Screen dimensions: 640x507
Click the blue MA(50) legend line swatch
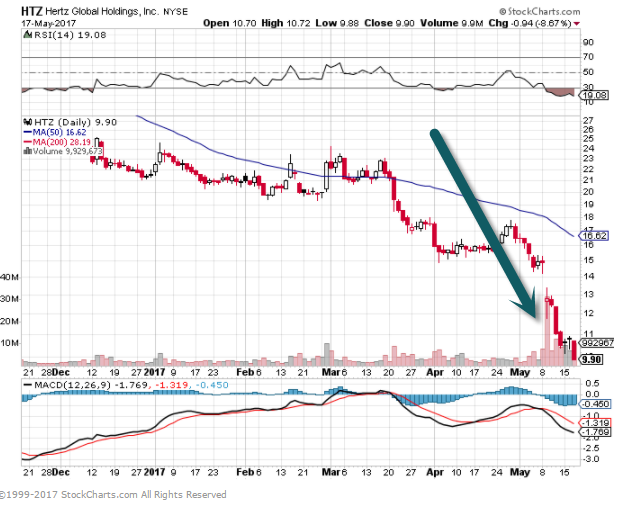pyautogui.click(x=28, y=132)
